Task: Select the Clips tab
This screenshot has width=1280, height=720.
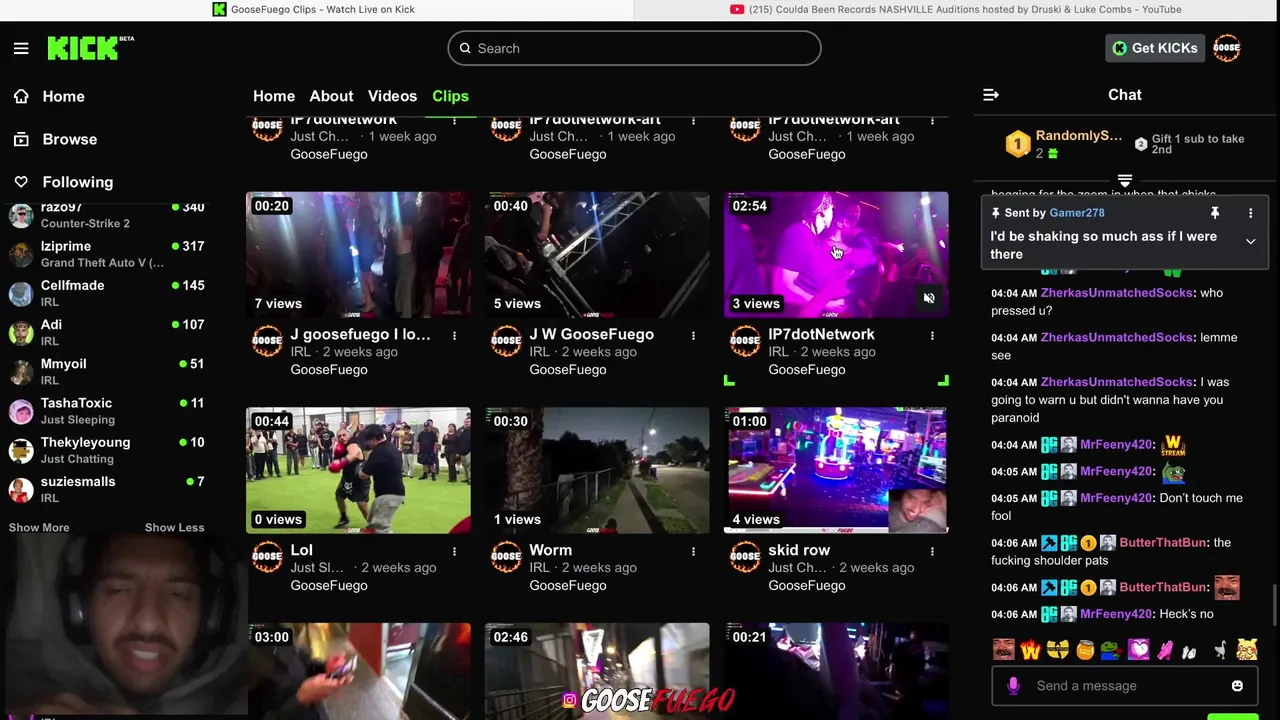Action: point(450,96)
